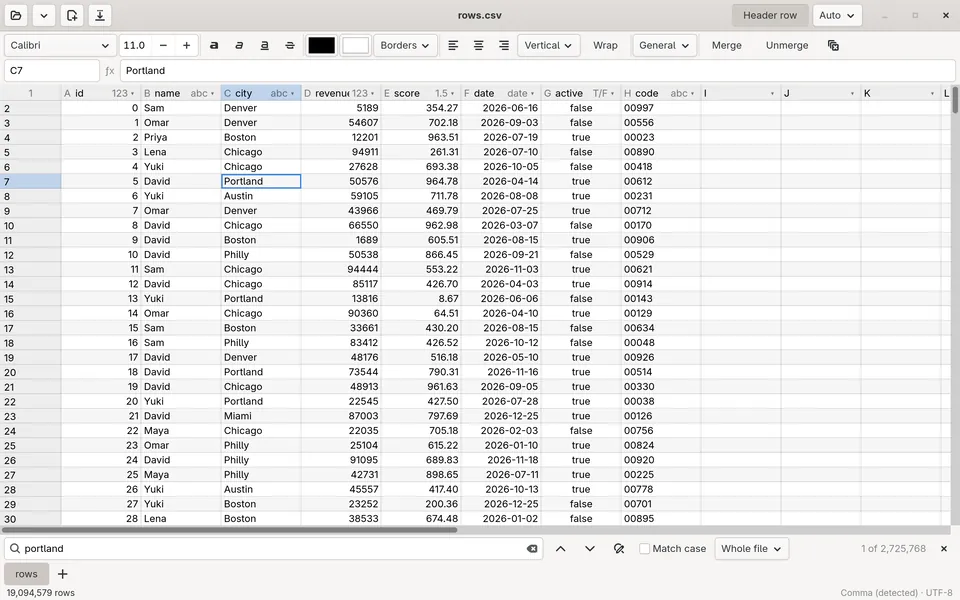Open the id column type filter arrow
The width and height of the screenshot is (960, 600).
[132, 94]
